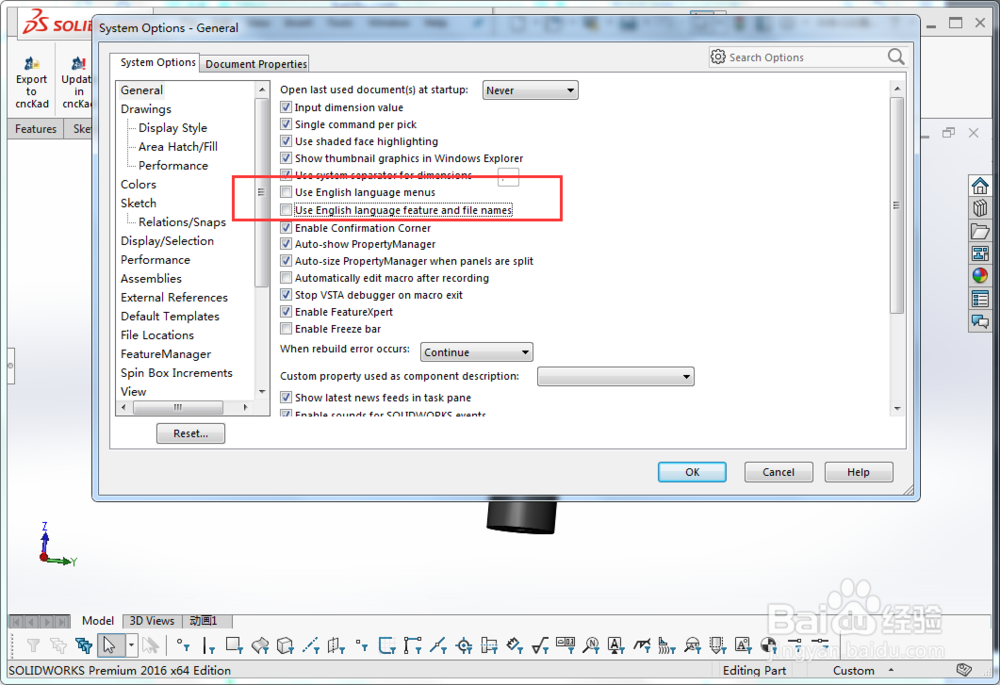Click the Filter Solid Bodies icon
Screen dimensions: 1000x685
285,646
